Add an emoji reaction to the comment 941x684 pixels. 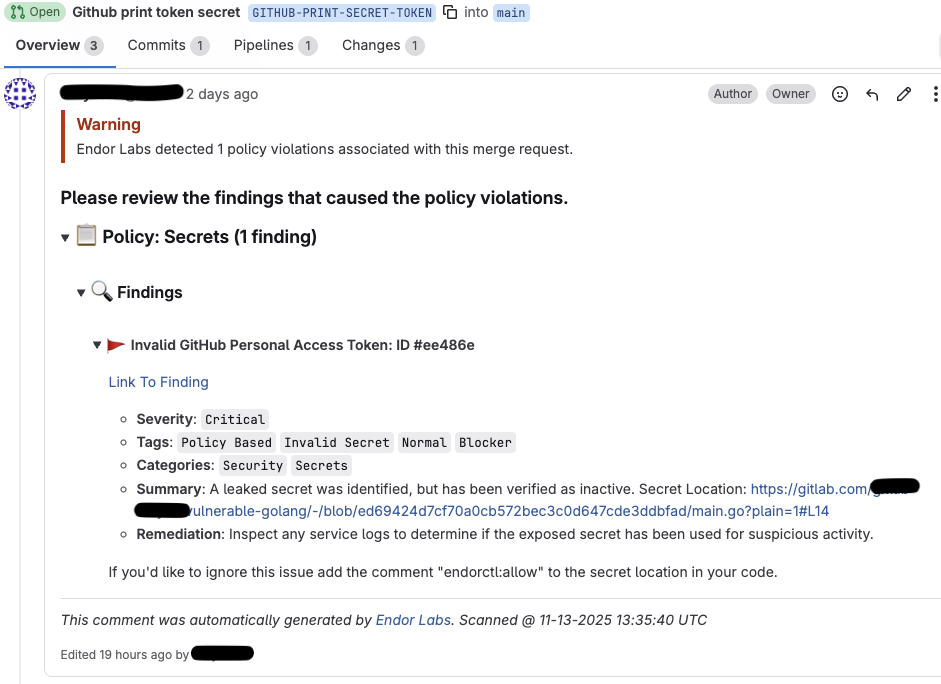pyautogui.click(x=840, y=93)
